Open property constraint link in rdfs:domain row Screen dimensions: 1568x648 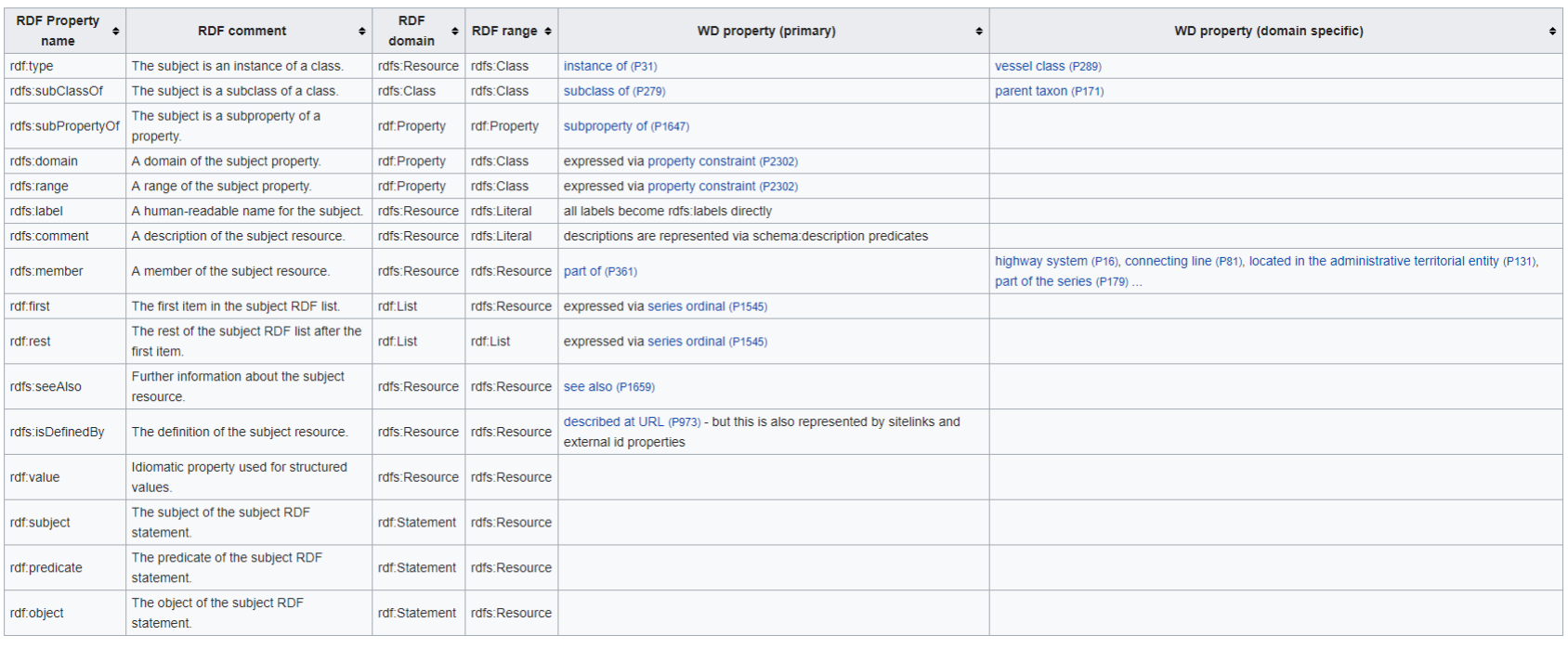tap(722, 162)
